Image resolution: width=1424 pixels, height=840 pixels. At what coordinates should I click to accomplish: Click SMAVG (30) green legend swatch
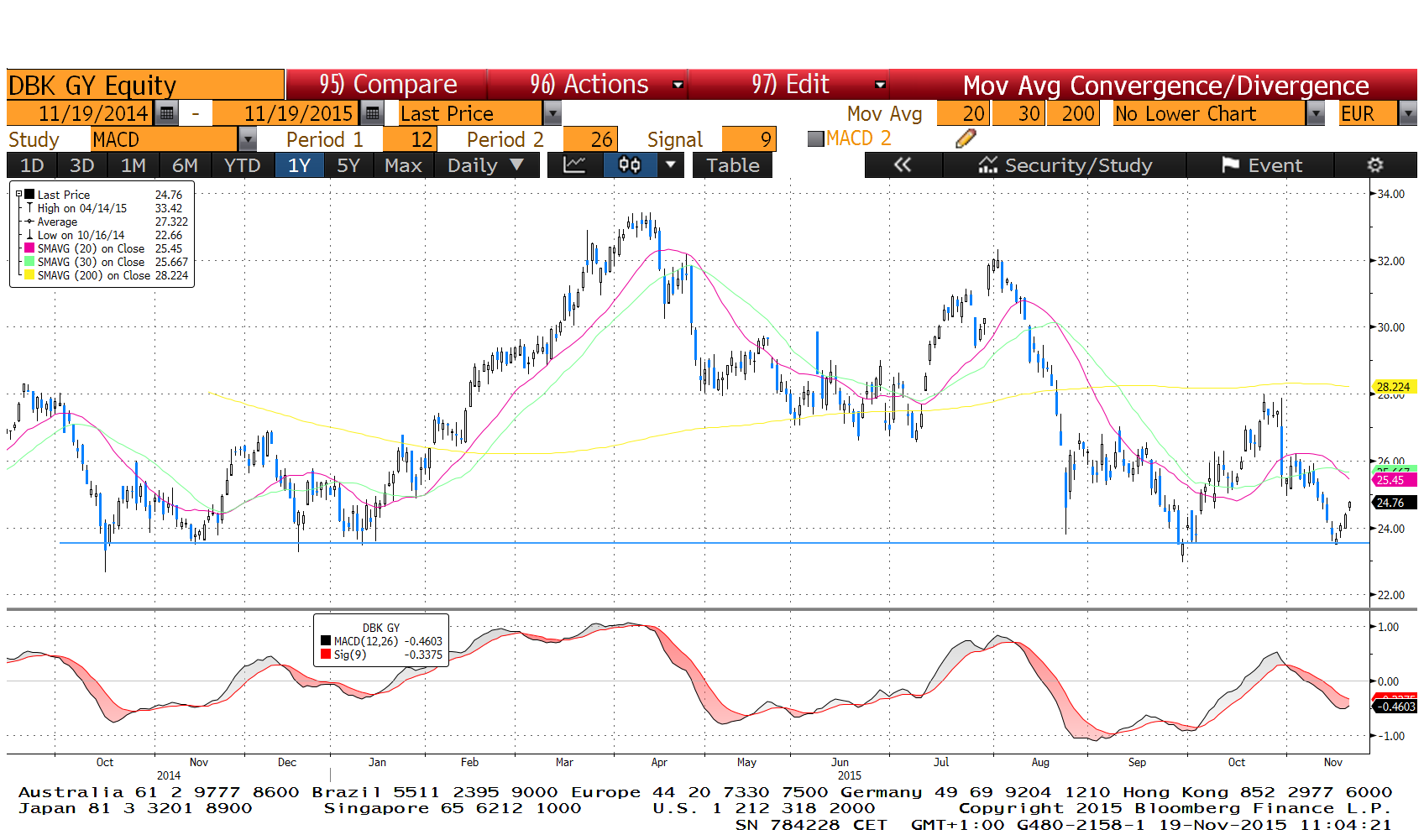(29, 262)
